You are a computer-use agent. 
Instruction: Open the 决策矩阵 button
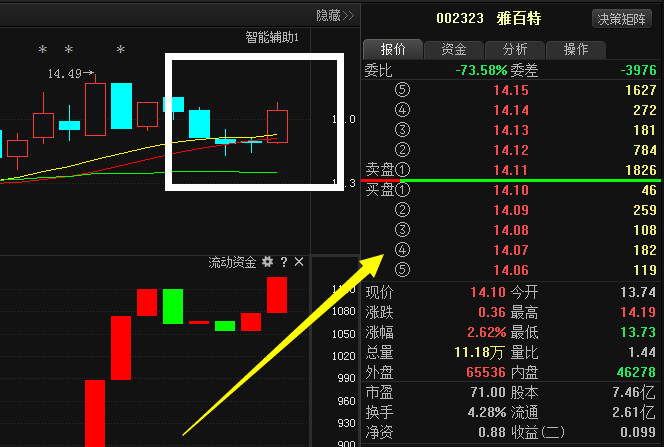coord(621,19)
